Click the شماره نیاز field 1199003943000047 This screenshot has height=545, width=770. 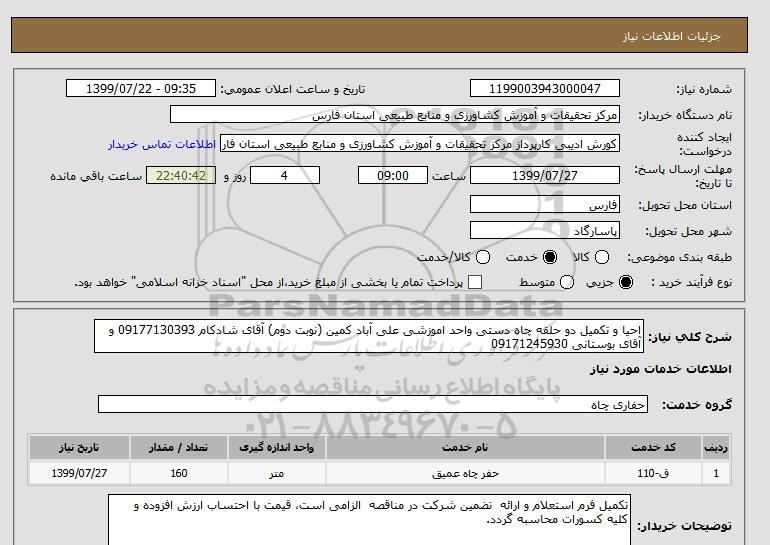(x=545, y=88)
